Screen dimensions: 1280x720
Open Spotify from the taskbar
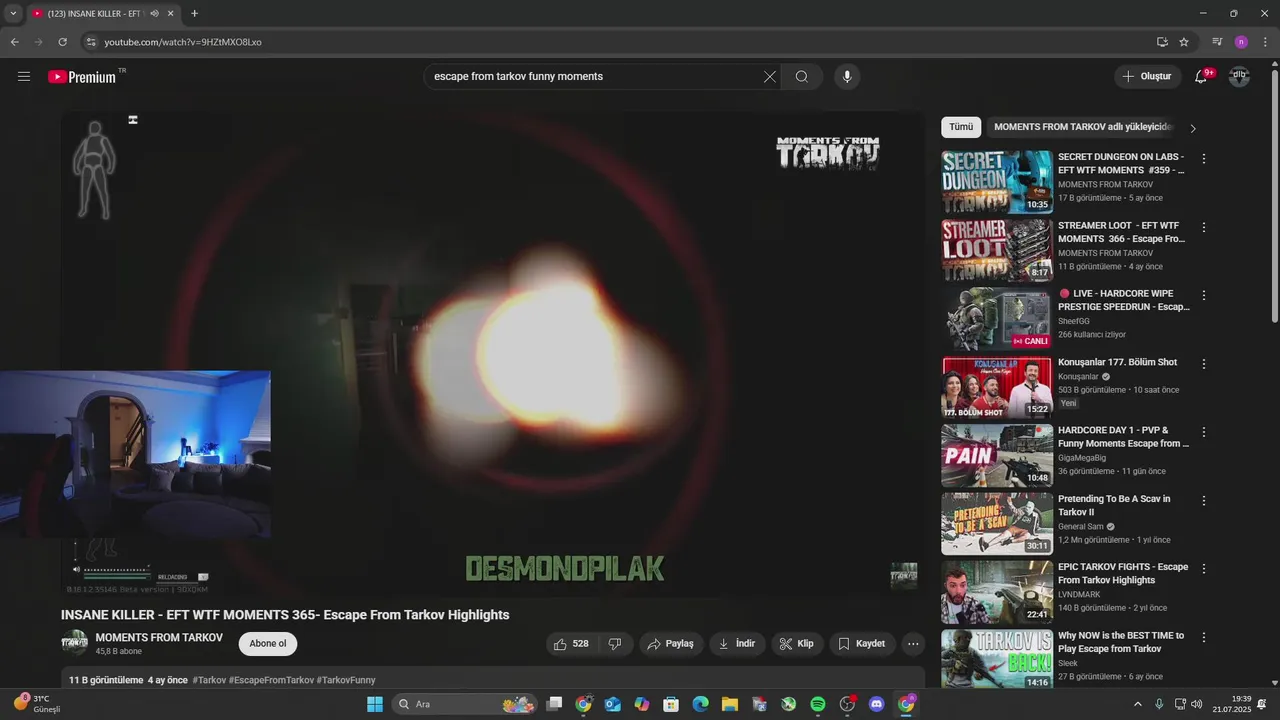pyautogui.click(x=818, y=704)
